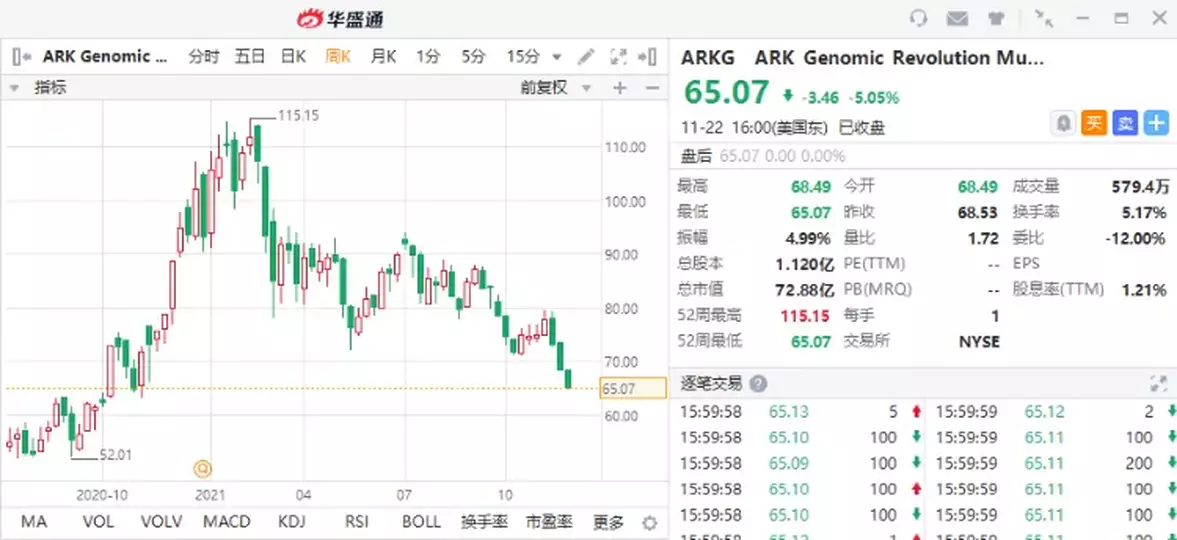Switch to the 1分 one-minute tab
This screenshot has height=540, width=1177.
click(x=428, y=56)
